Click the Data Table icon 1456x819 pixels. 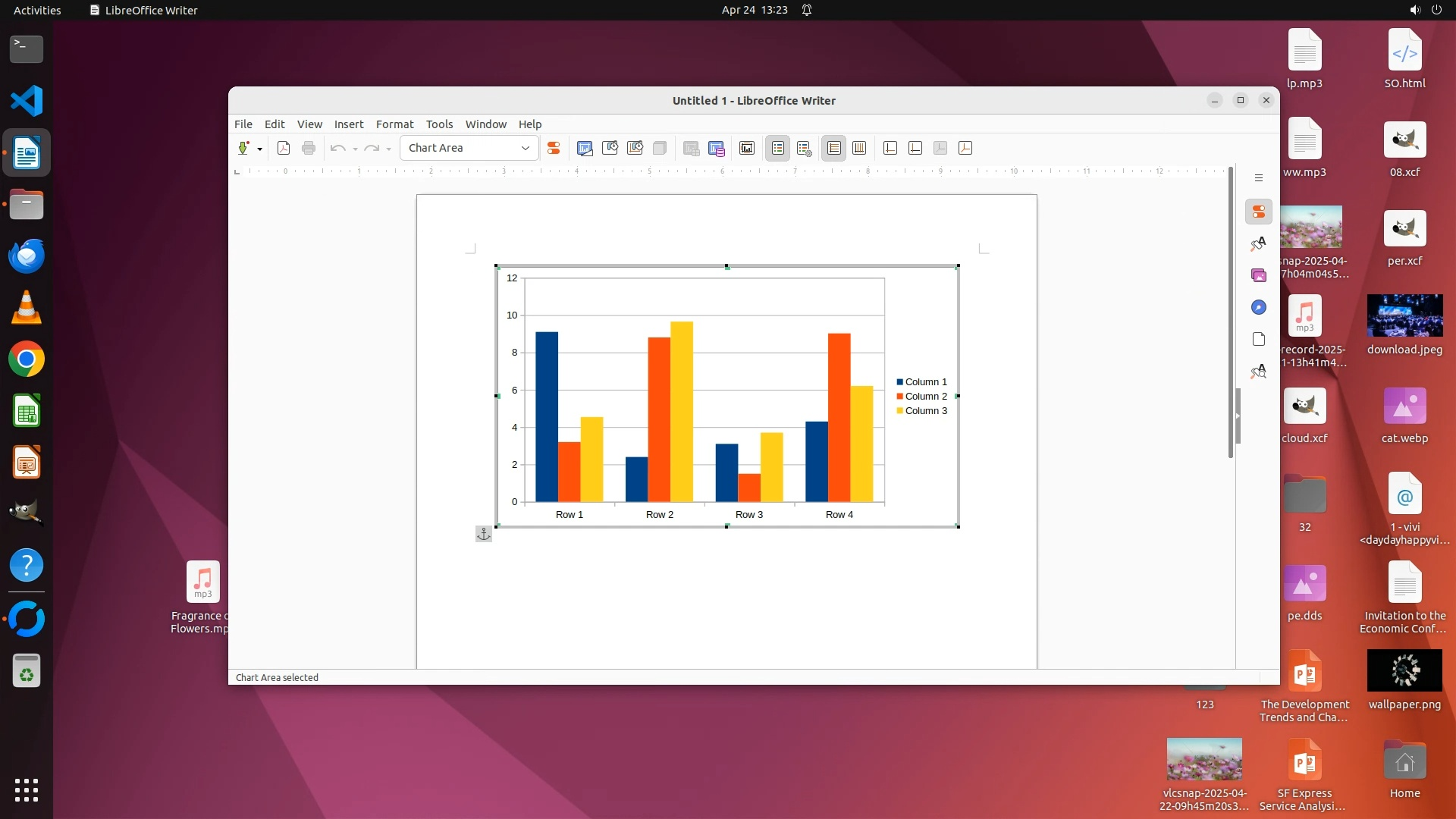click(x=716, y=148)
